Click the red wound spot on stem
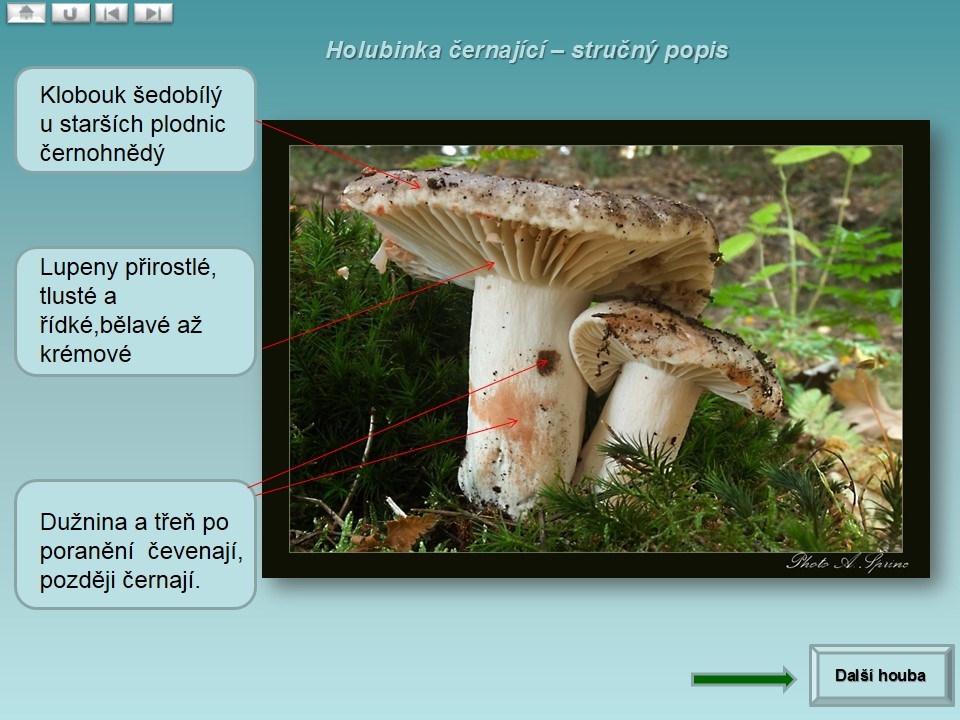The image size is (960, 720). (x=545, y=362)
